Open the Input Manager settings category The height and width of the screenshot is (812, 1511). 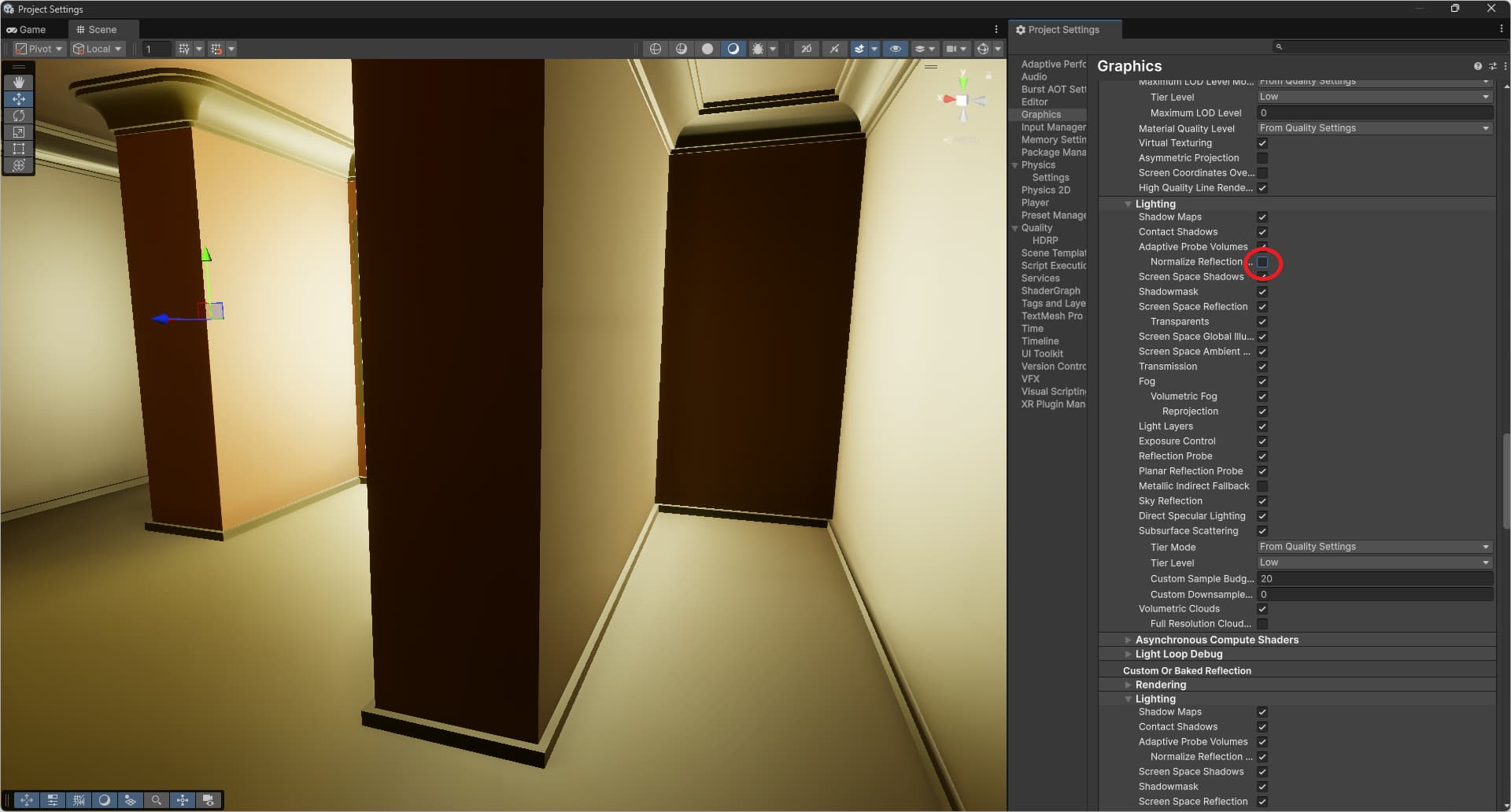coord(1053,127)
